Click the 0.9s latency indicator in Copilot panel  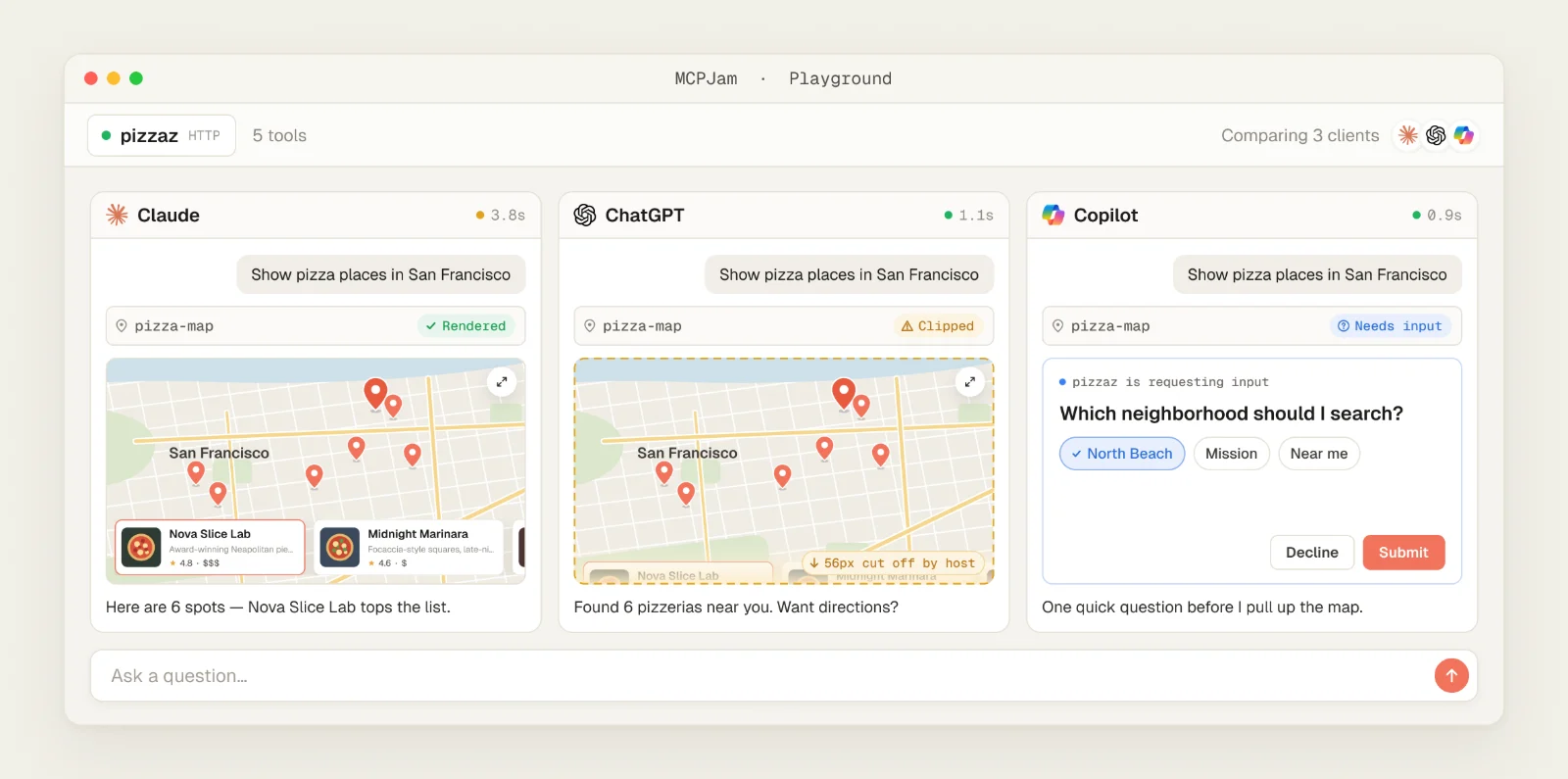[1437, 215]
